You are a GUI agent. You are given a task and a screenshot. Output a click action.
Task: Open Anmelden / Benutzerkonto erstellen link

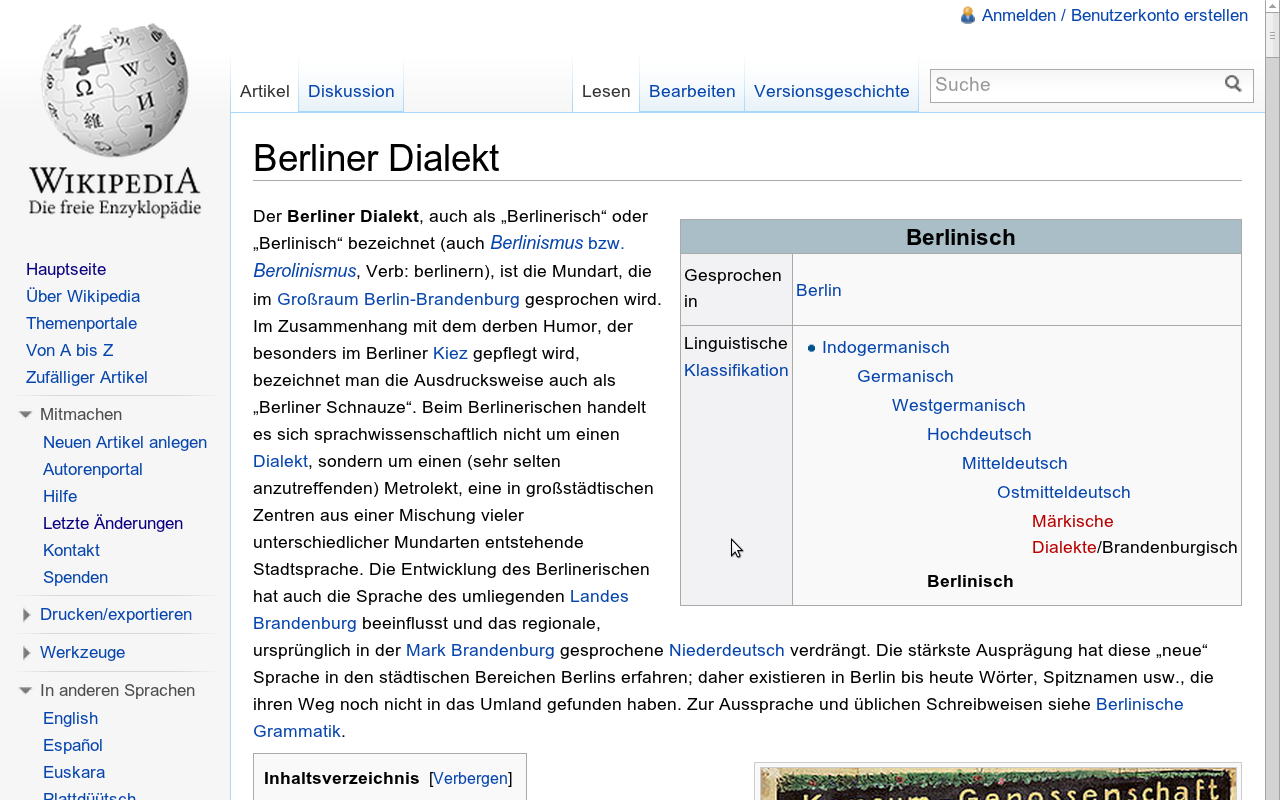[x=1115, y=15]
